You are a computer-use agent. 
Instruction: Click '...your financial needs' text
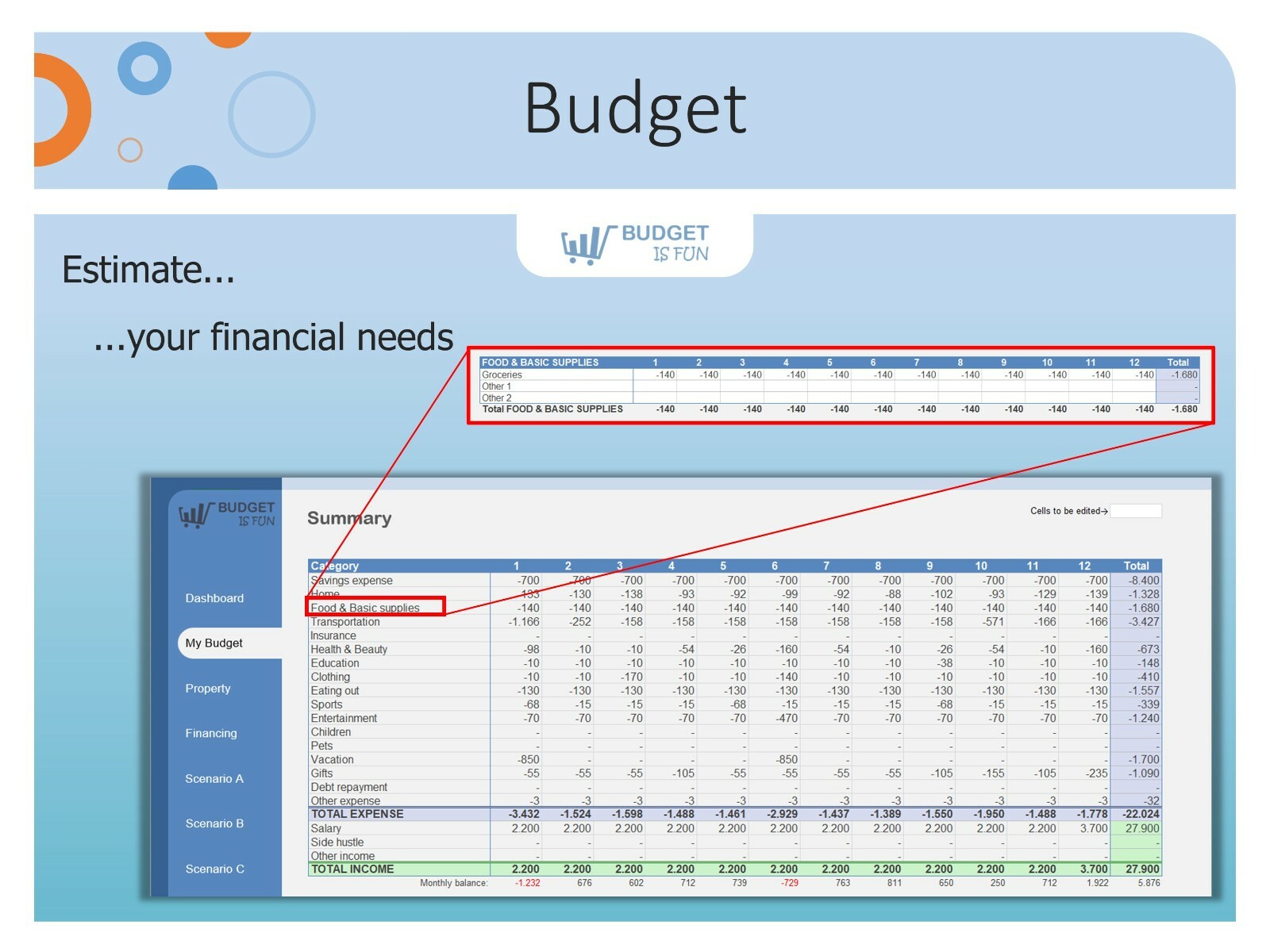click(x=273, y=337)
